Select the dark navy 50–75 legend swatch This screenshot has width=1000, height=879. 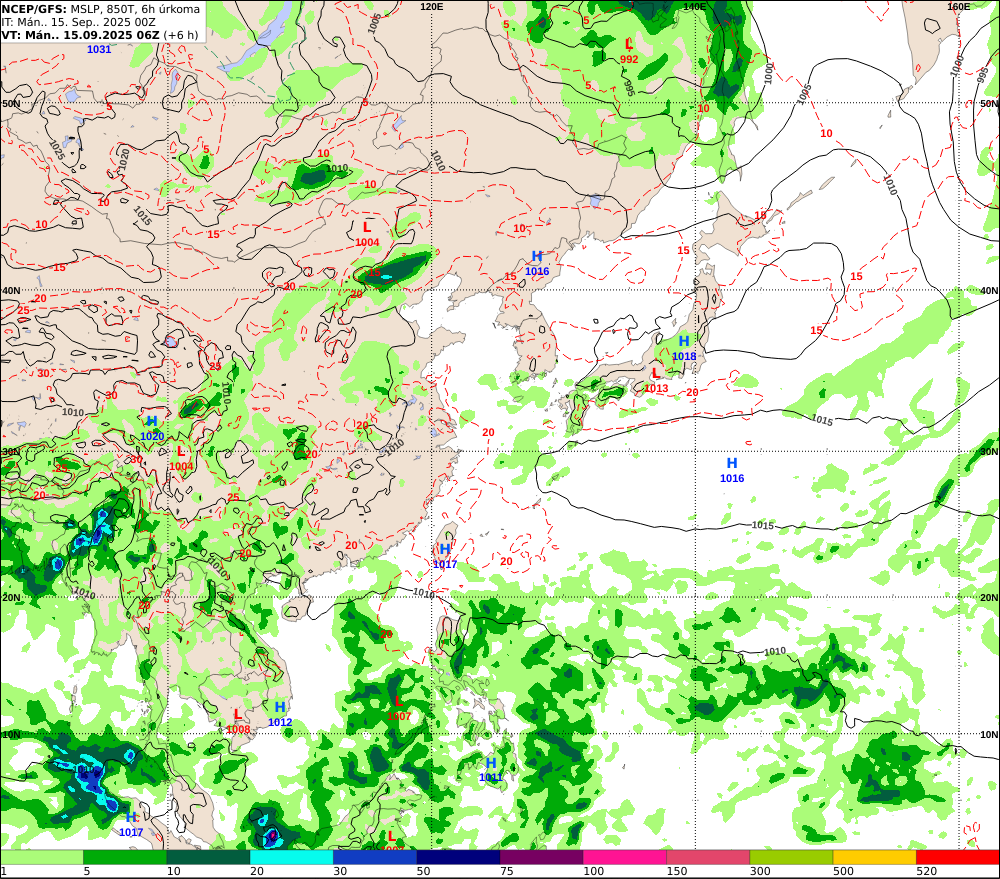(x=458, y=857)
